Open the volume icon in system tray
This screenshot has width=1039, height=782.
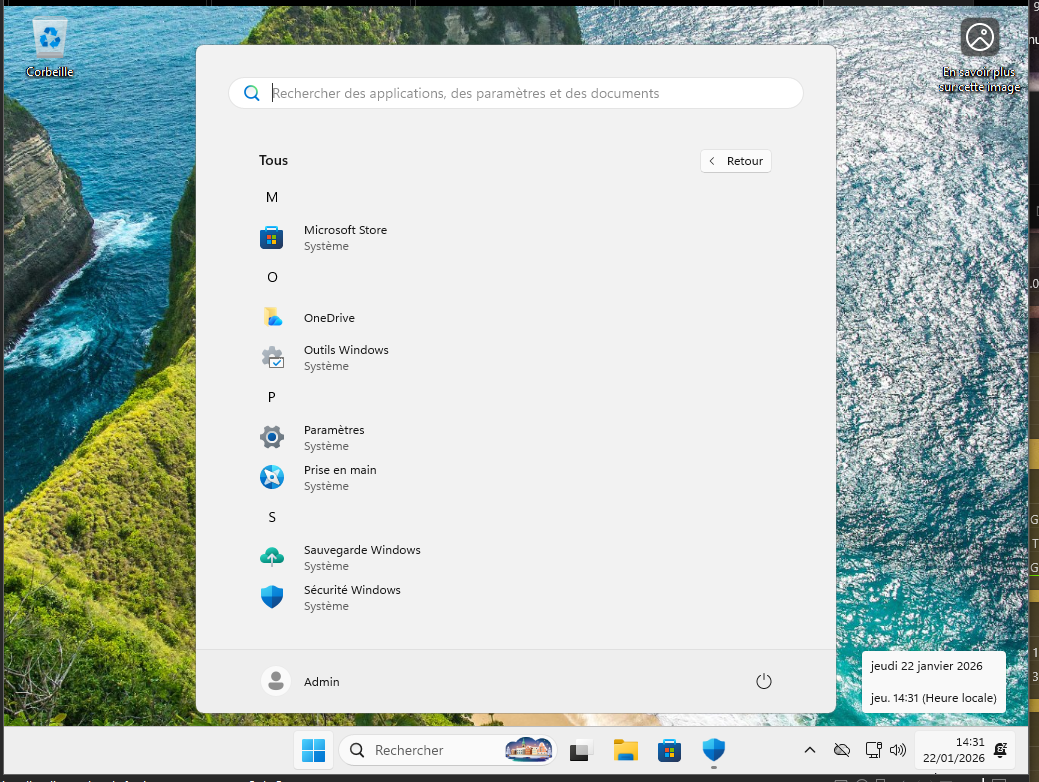click(897, 750)
